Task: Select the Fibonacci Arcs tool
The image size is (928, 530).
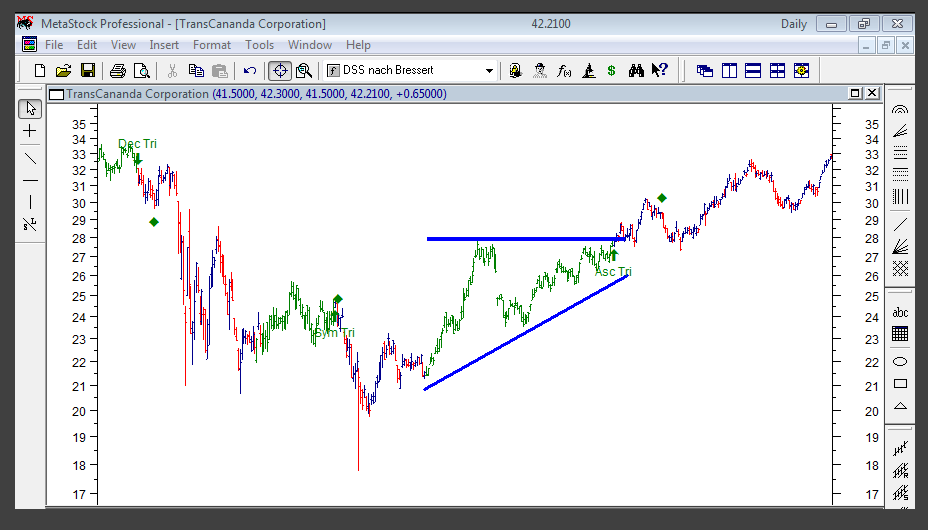Action: (x=900, y=110)
